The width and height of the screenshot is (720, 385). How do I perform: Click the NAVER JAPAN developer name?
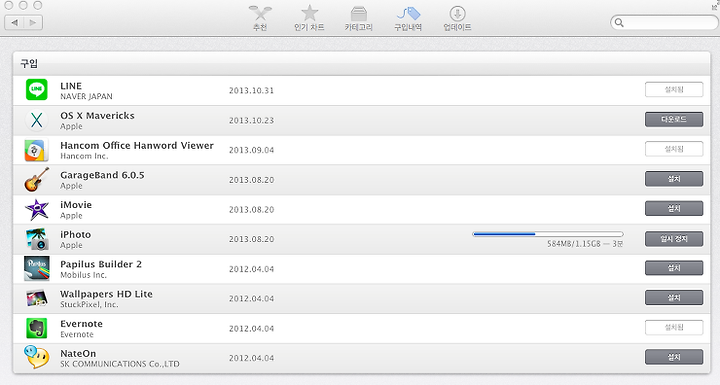point(86,96)
